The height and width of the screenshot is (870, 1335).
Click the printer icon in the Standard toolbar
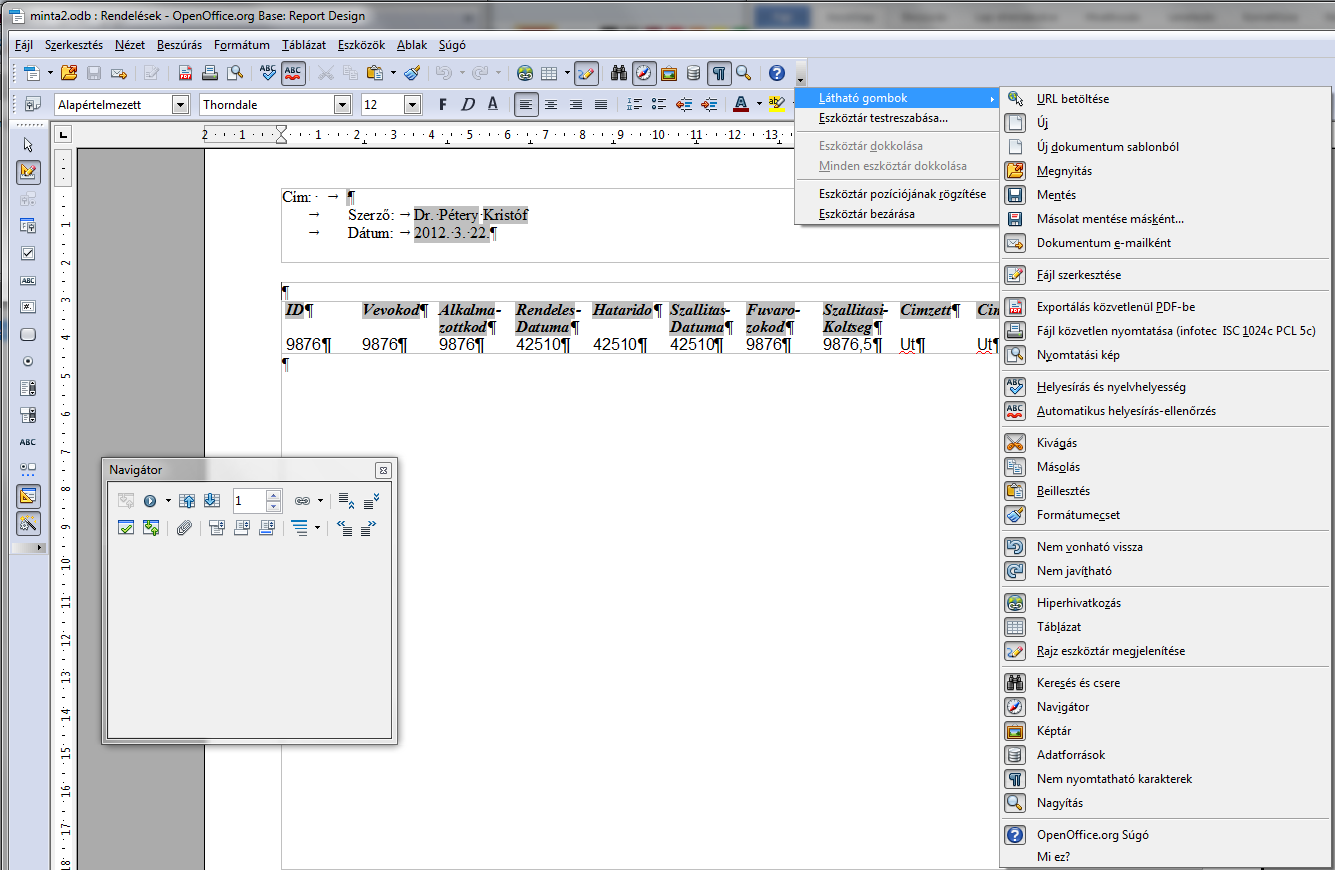pos(210,73)
